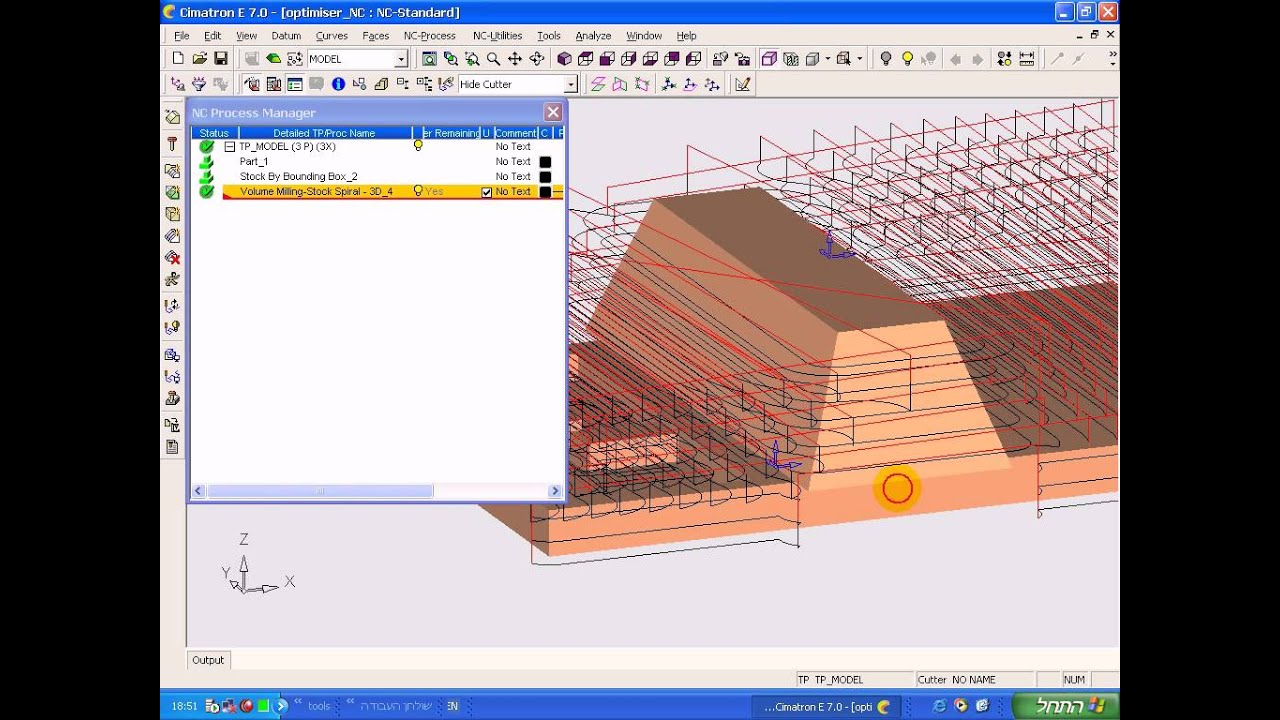The width and height of the screenshot is (1280, 720).
Task: Click the Status column header
Action: click(214, 133)
